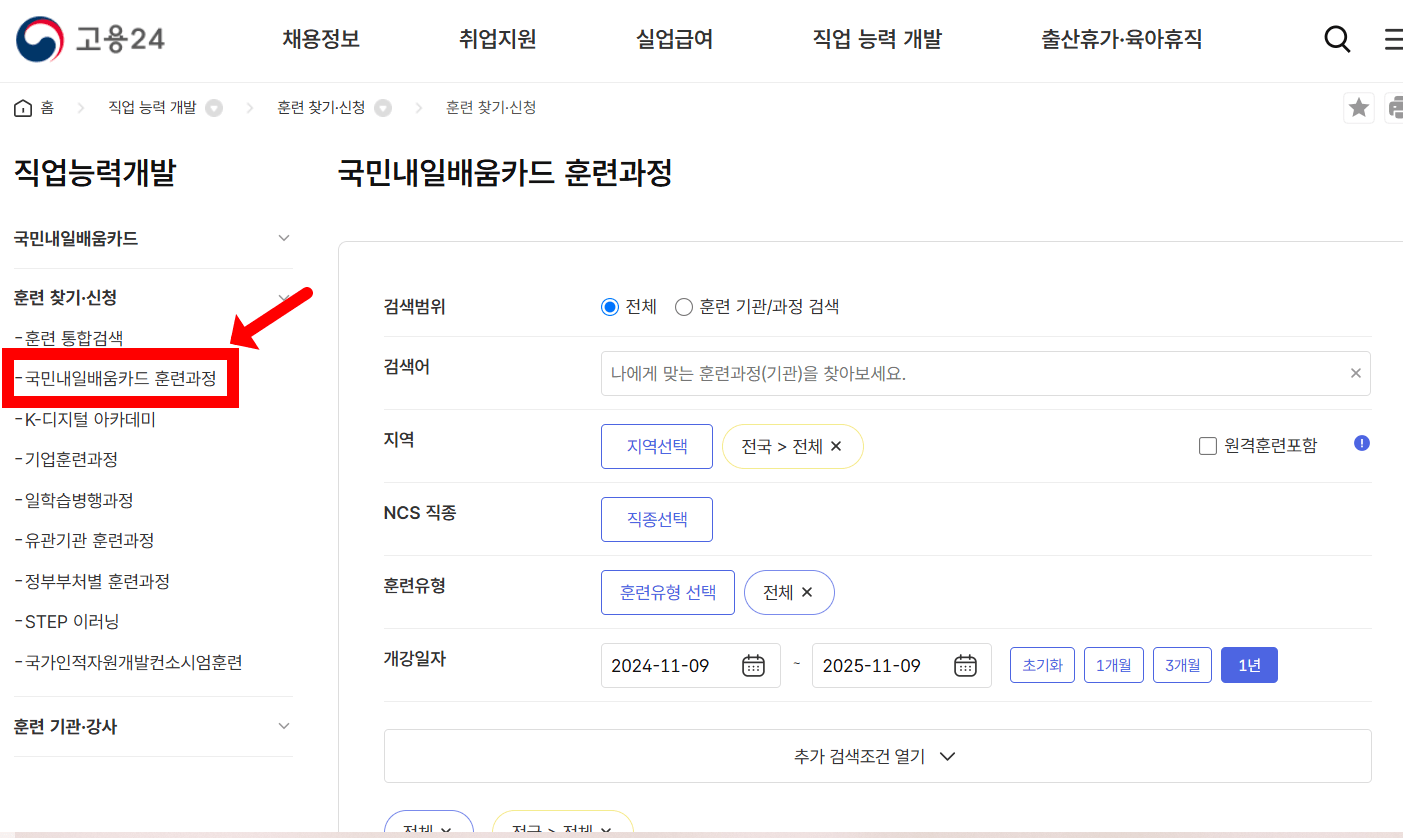Clear the search keyword with X icon
The height and width of the screenshot is (838, 1403).
pos(1356,373)
